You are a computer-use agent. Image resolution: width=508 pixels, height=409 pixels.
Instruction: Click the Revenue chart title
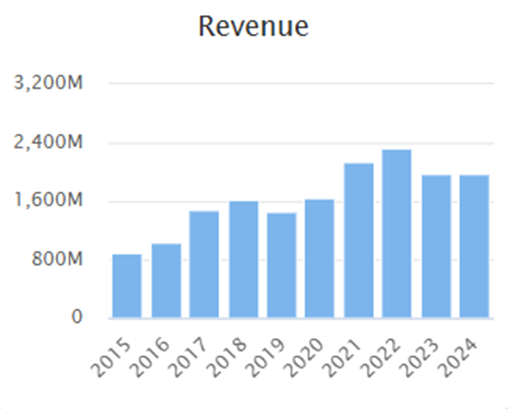pyautogui.click(x=253, y=26)
